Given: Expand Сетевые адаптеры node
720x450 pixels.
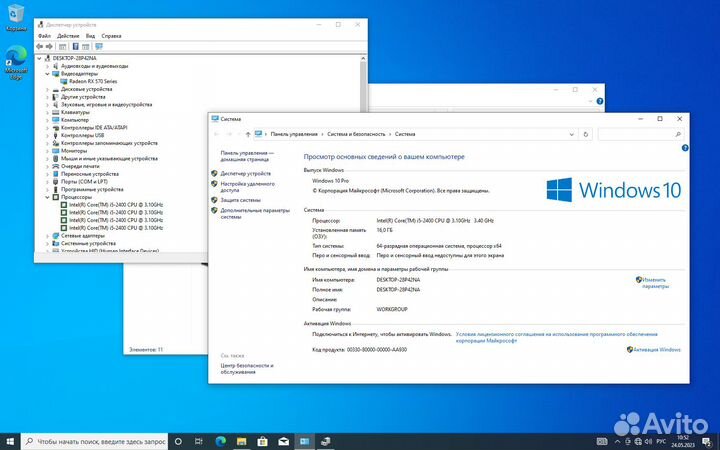Looking at the screenshot, I should (x=47, y=236).
